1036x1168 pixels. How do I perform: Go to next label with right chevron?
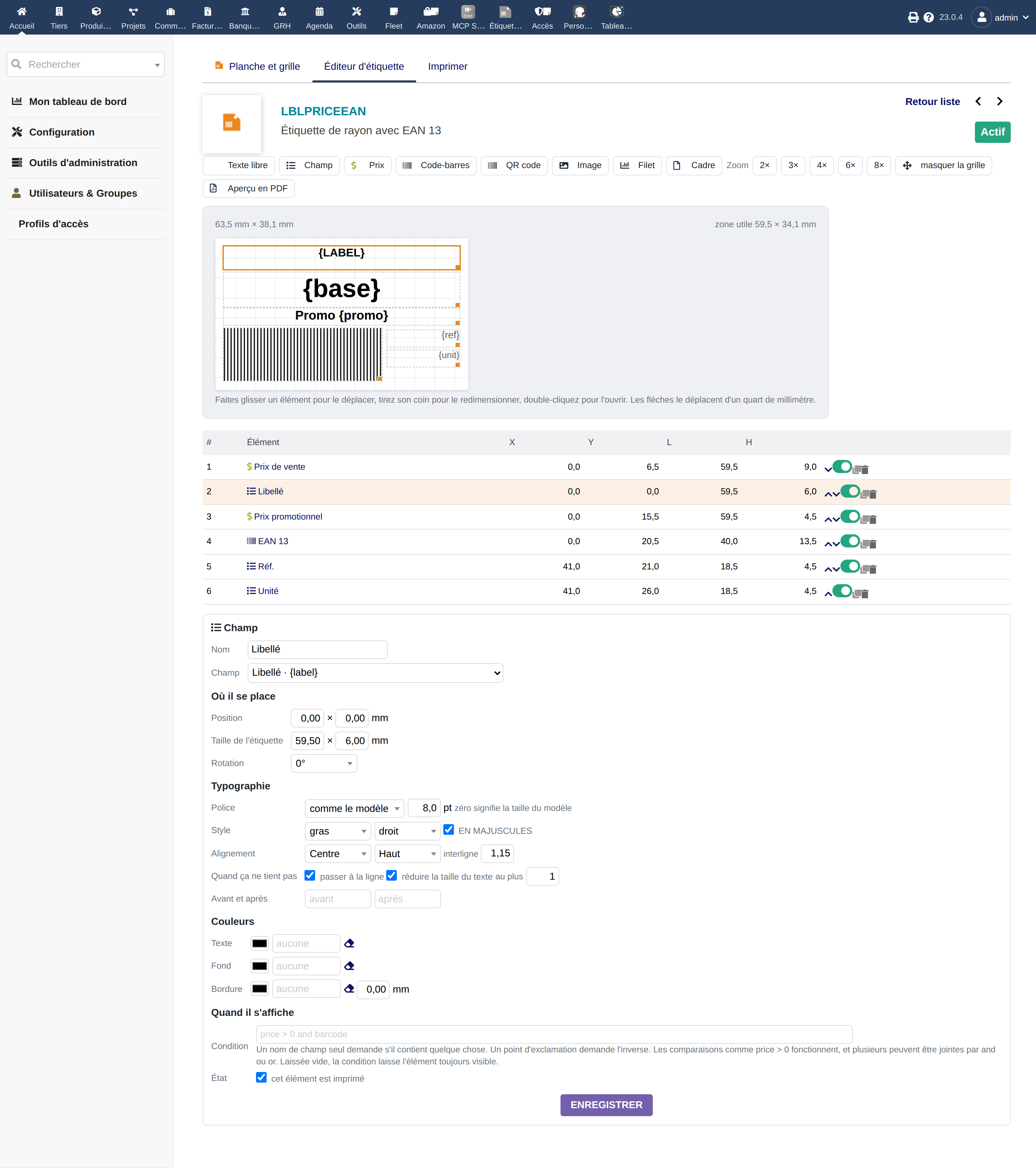[x=999, y=102]
